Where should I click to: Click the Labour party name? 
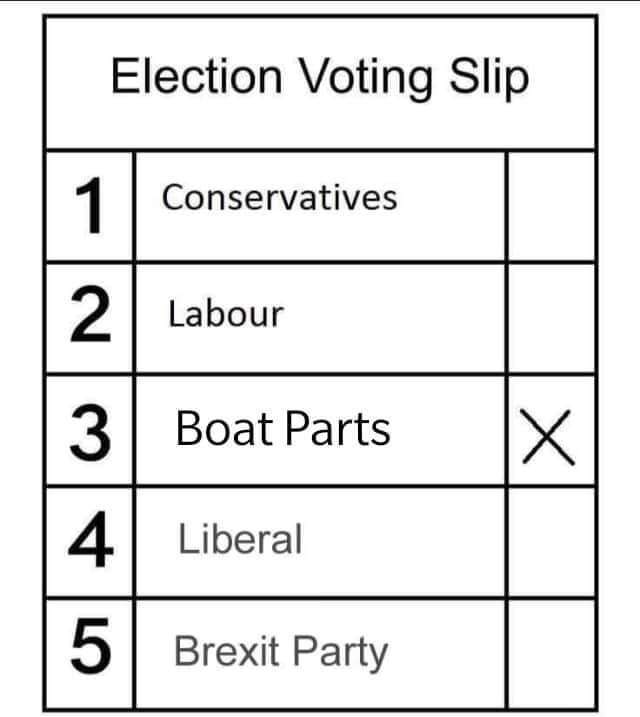pyautogui.click(x=226, y=314)
